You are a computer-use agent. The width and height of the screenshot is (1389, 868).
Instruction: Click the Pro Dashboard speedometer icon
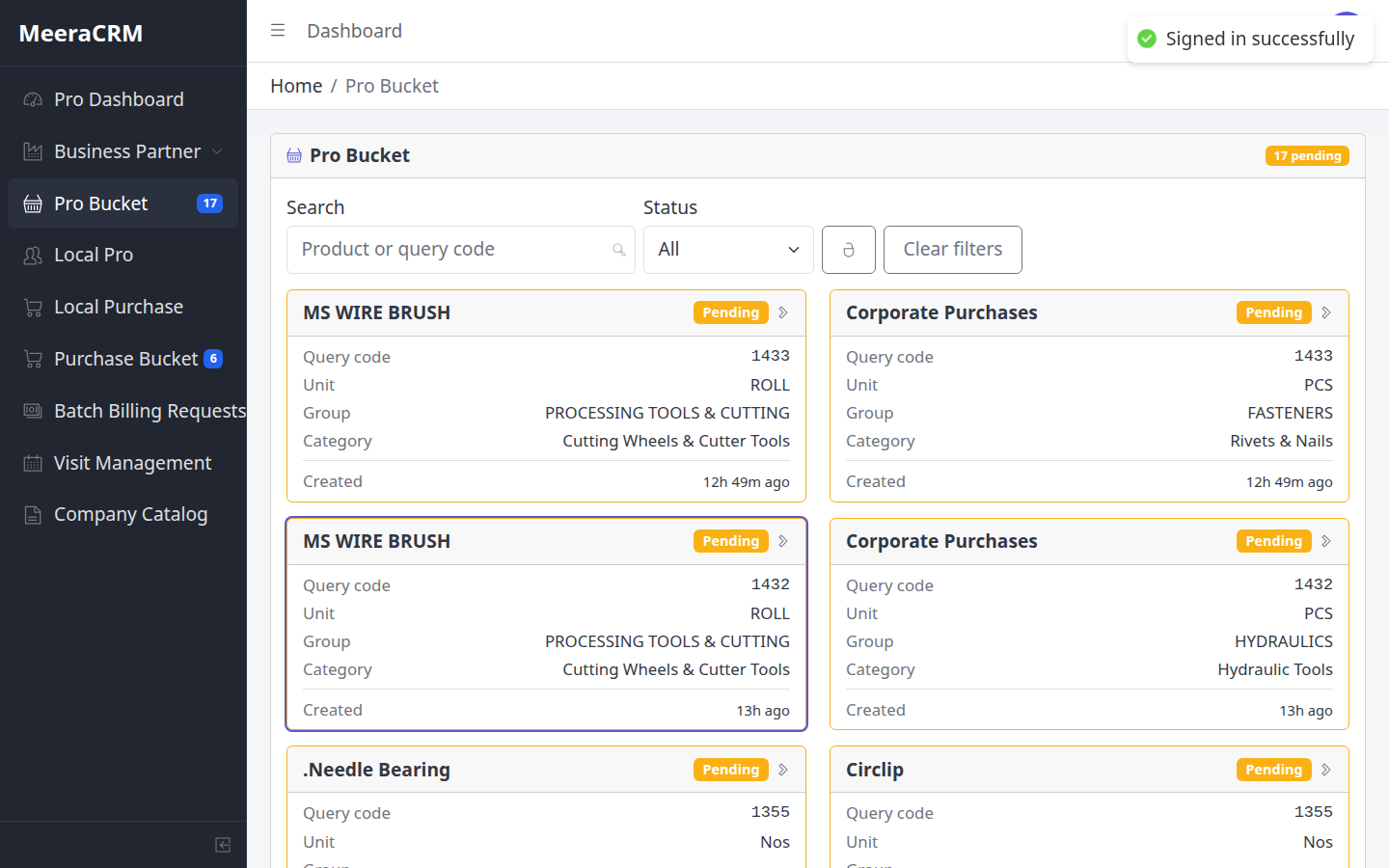click(x=33, y=99)
